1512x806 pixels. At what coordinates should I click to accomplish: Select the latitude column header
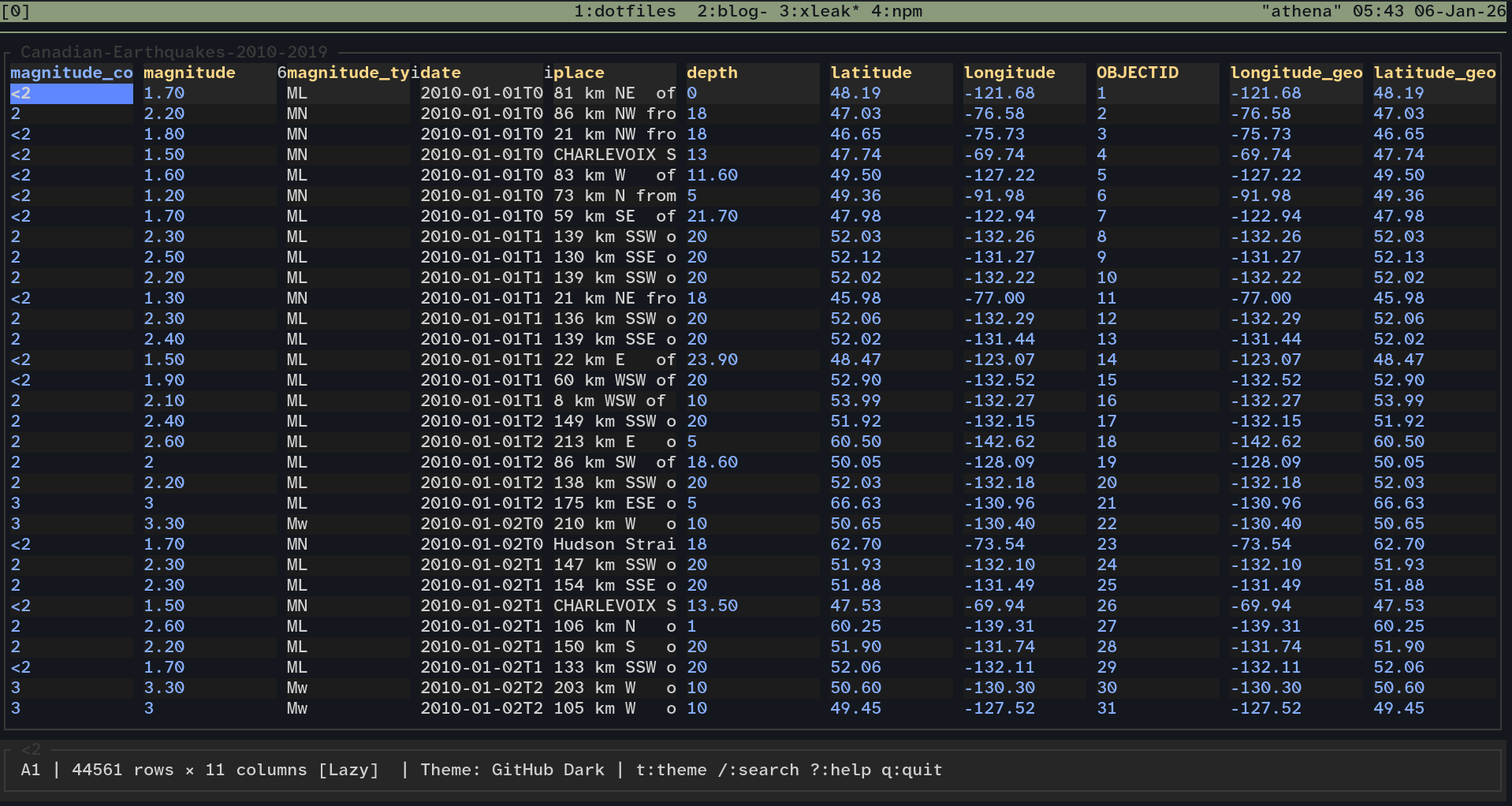click(x=870, y=73)
